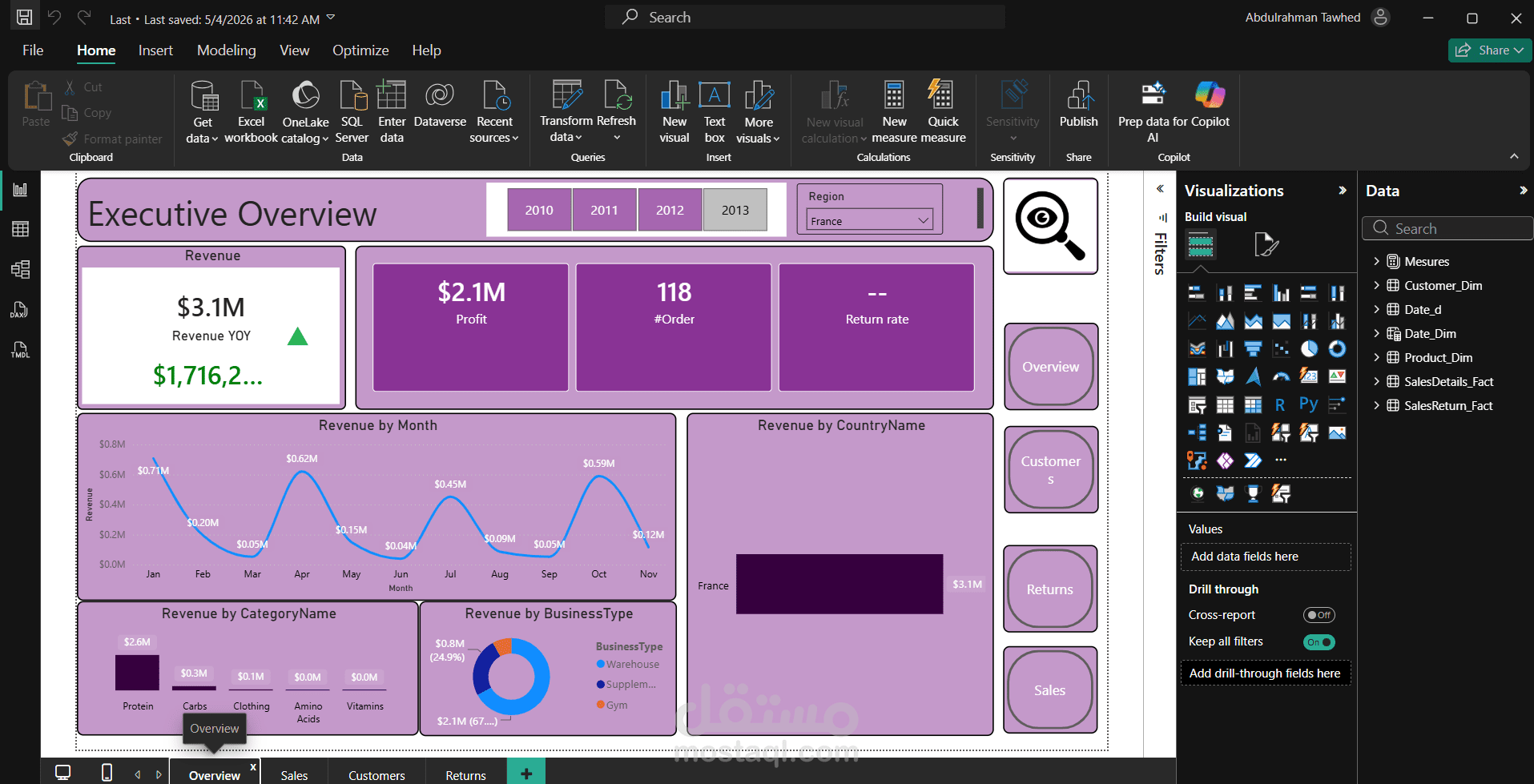This screenshot has height=784, width=1534.
Task: Click the magnifier eye image on canvas
Action: pyautogui.click(x=1050, y=226)
